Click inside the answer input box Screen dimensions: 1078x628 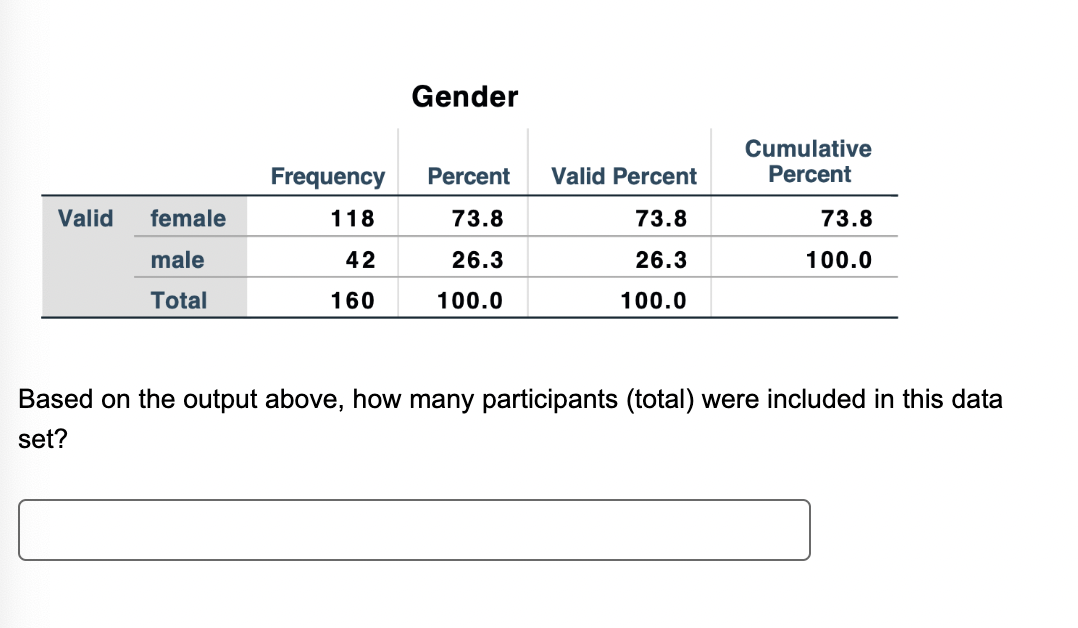point(413,530)
